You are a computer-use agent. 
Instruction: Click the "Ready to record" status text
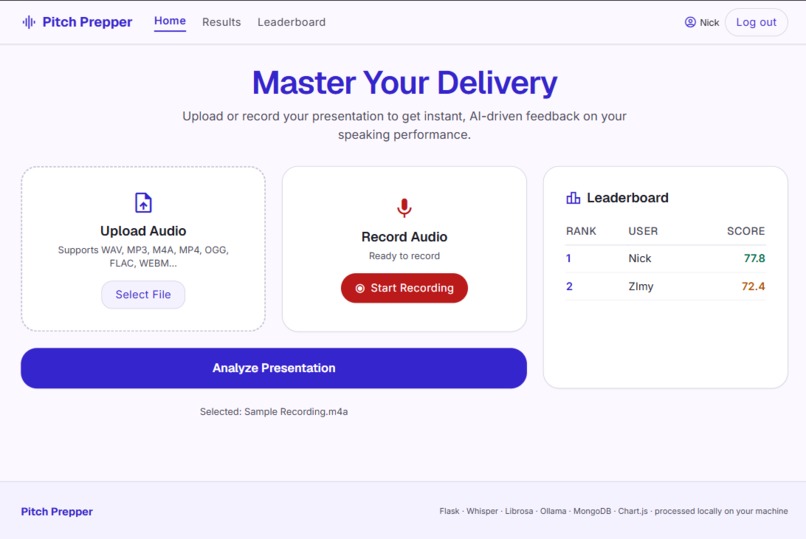pos(405,256)
